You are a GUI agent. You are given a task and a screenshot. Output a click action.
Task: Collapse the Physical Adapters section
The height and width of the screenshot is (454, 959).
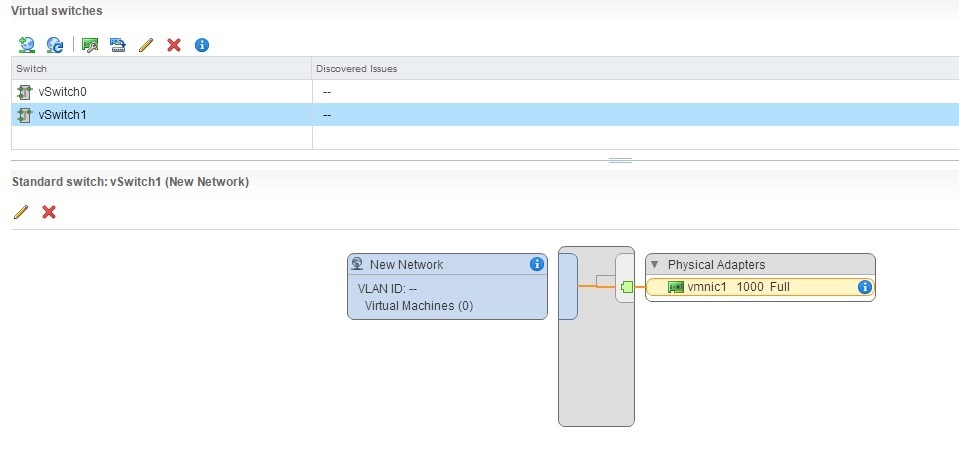point(654,265)
